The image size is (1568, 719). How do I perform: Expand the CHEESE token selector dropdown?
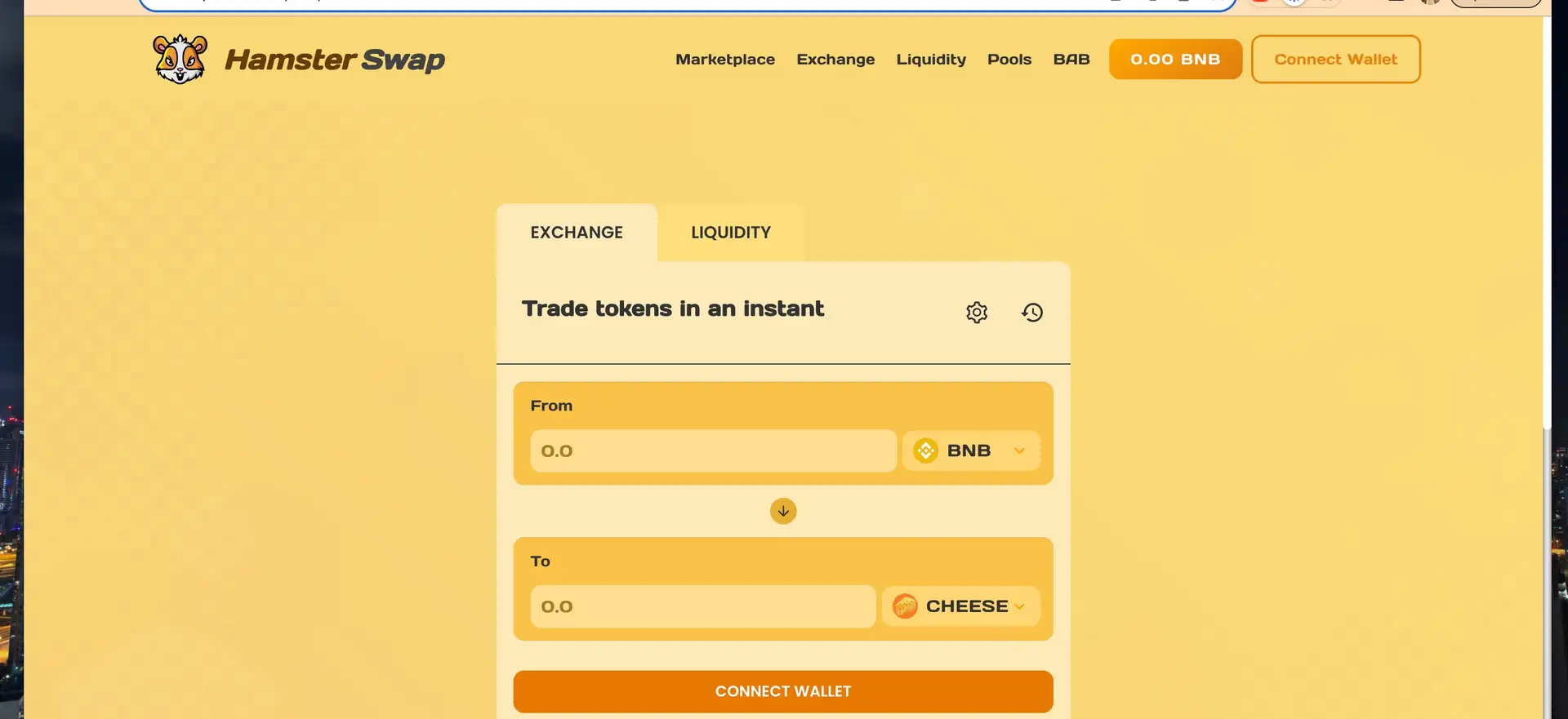[960, 606]
